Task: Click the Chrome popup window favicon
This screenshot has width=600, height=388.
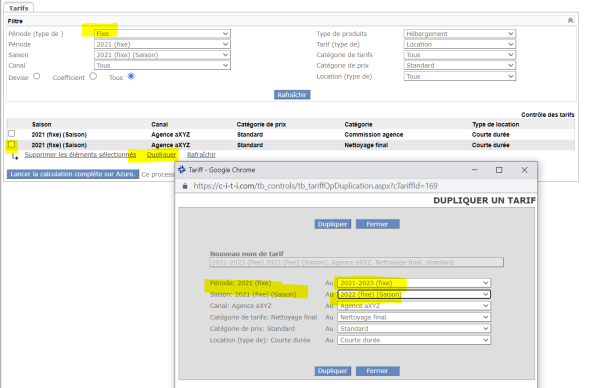Action: click(182, 170)
